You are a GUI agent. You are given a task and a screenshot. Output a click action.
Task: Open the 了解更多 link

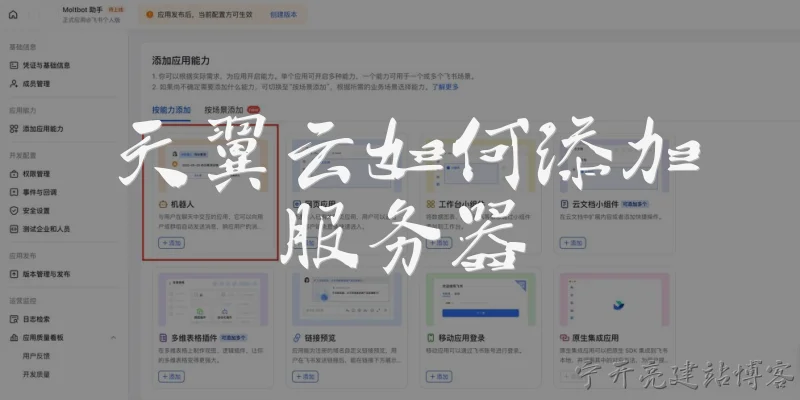click(445, 87)
